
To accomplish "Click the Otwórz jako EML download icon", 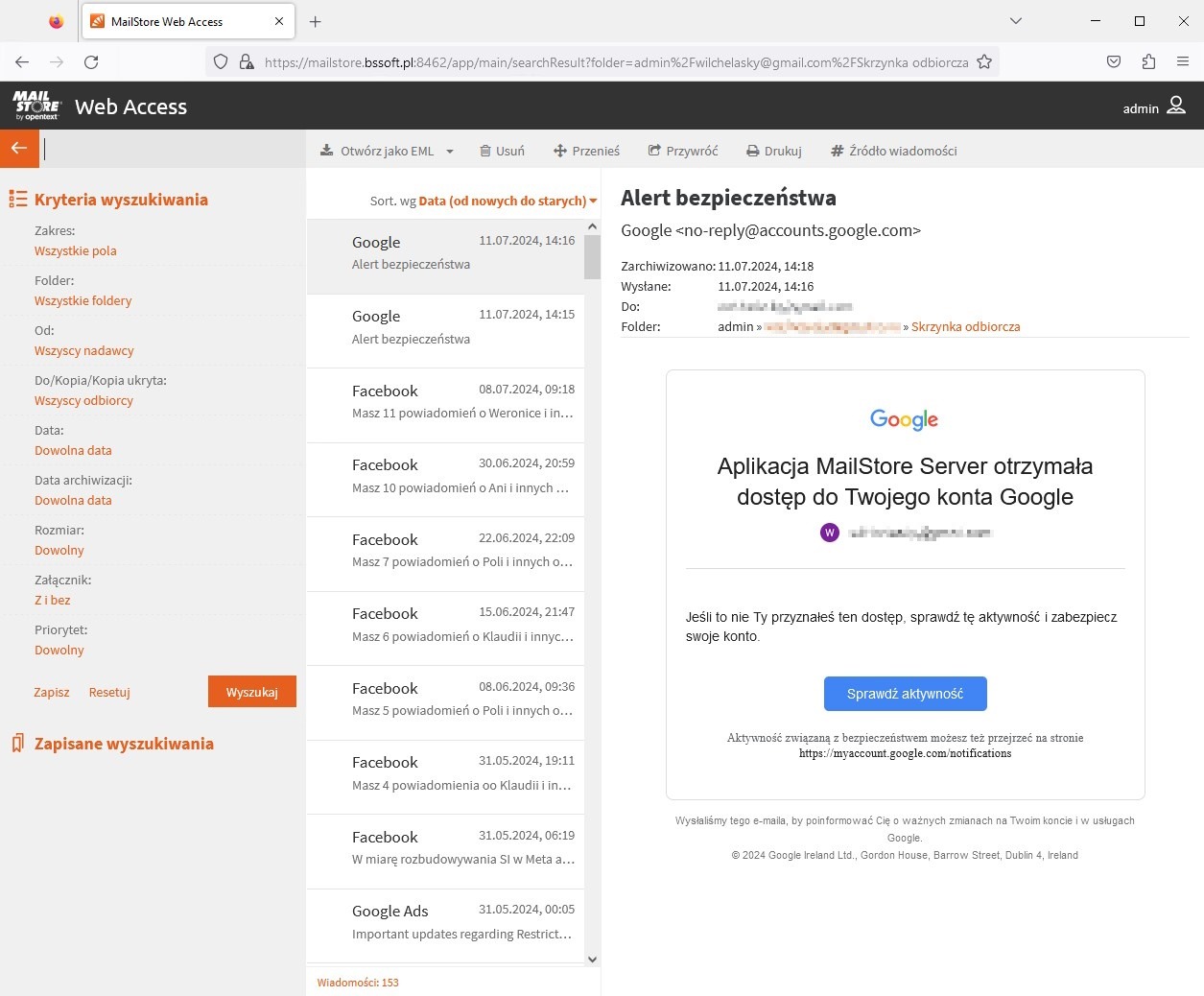I will click(x=327, y=151).
